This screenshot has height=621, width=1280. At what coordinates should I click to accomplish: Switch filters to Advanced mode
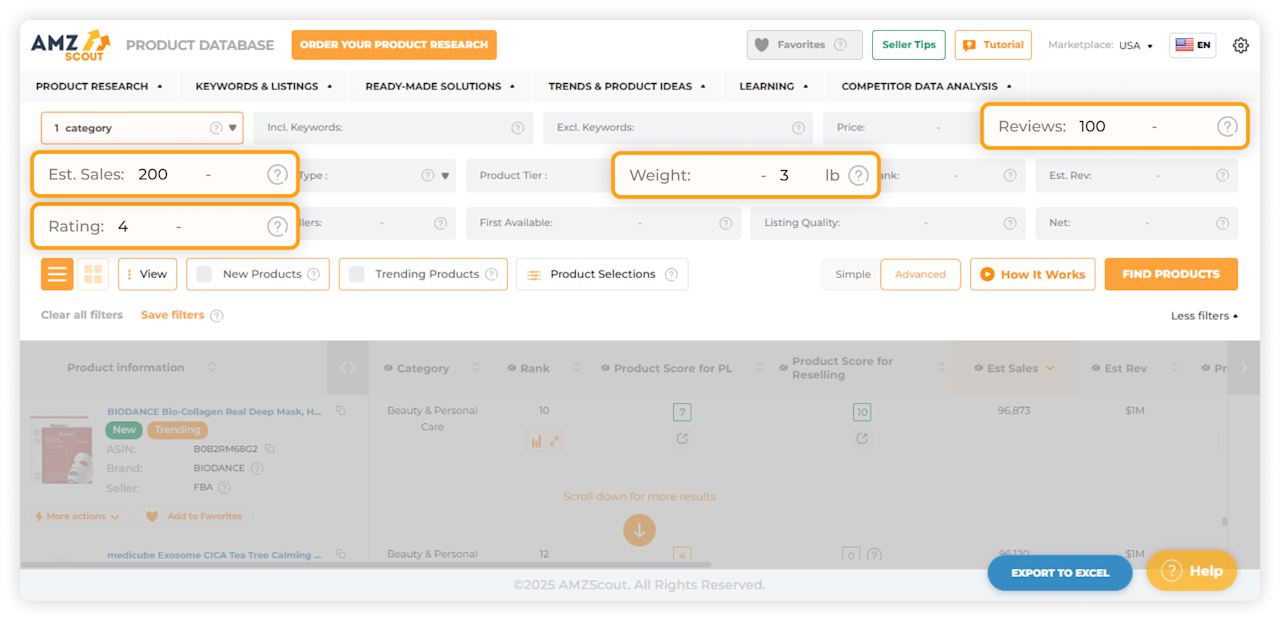click(x=920, y=273)
